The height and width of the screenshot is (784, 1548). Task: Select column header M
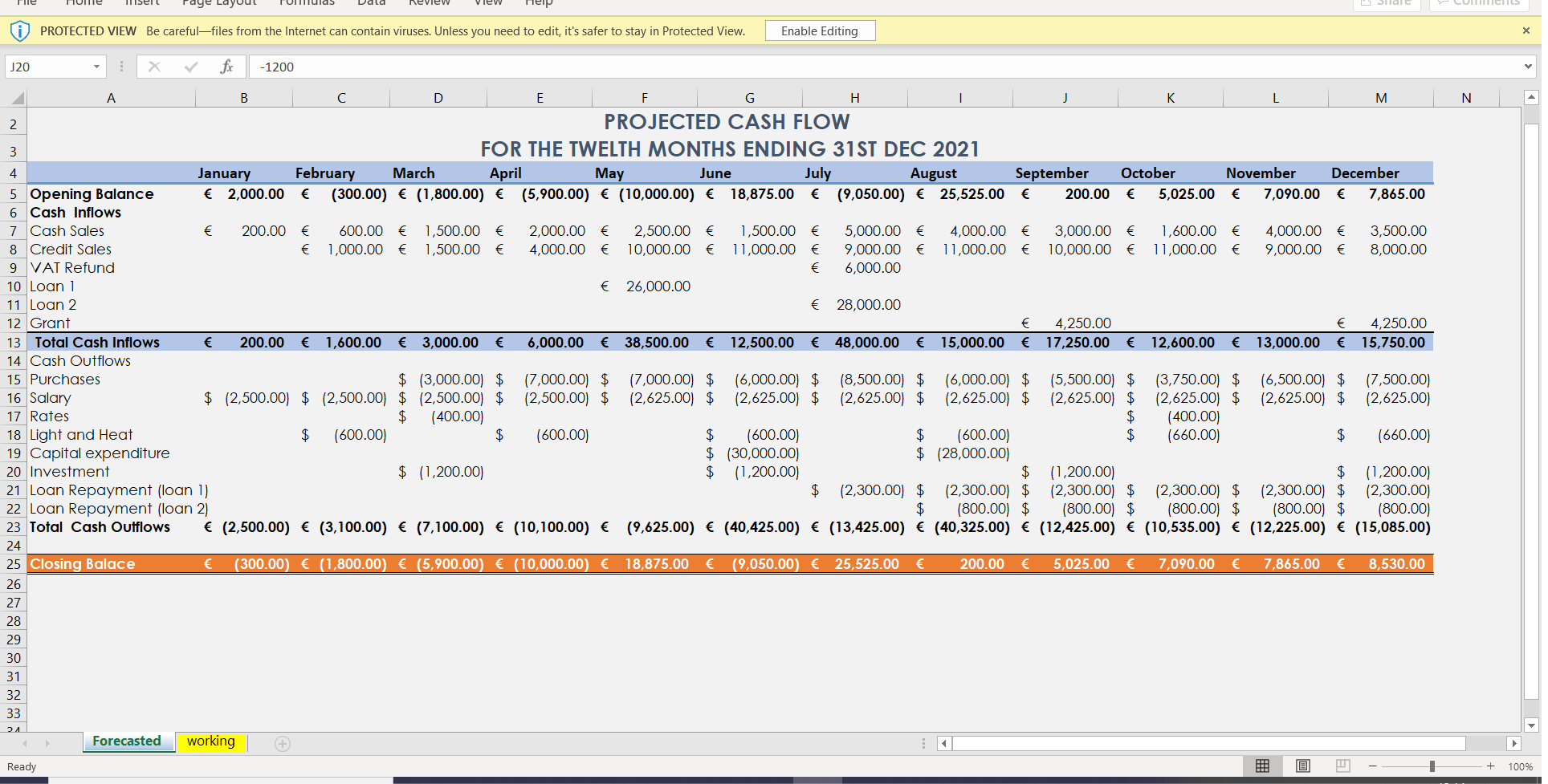[x=1380, y=98]
